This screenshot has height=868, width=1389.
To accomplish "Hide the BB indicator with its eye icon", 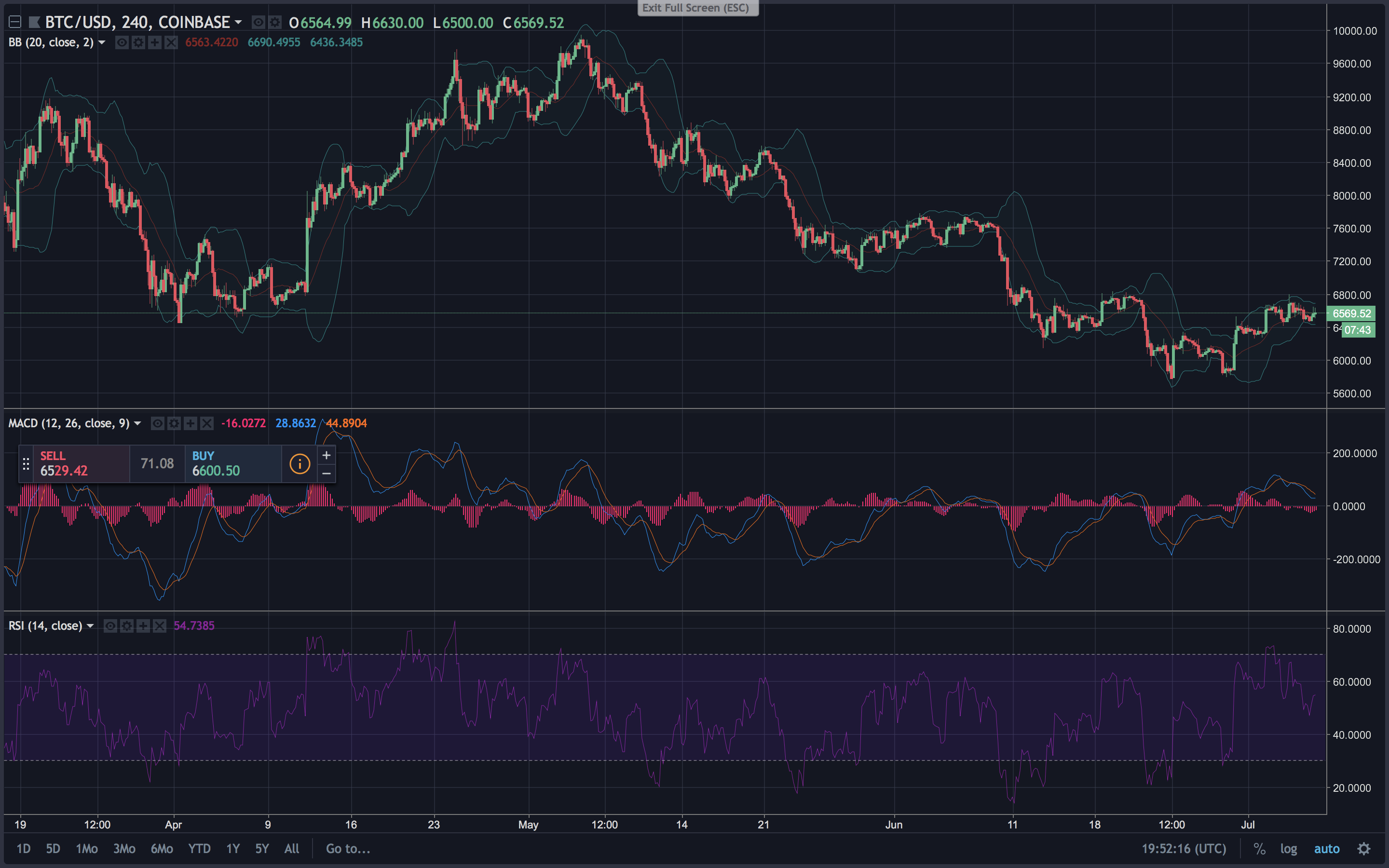I will click(x=122, y=42).
